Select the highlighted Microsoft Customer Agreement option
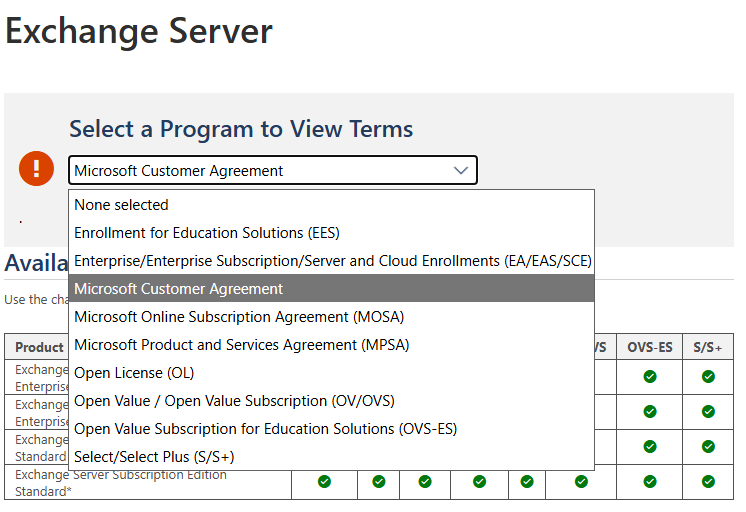The image size is (746, 512). click(331, 288)
